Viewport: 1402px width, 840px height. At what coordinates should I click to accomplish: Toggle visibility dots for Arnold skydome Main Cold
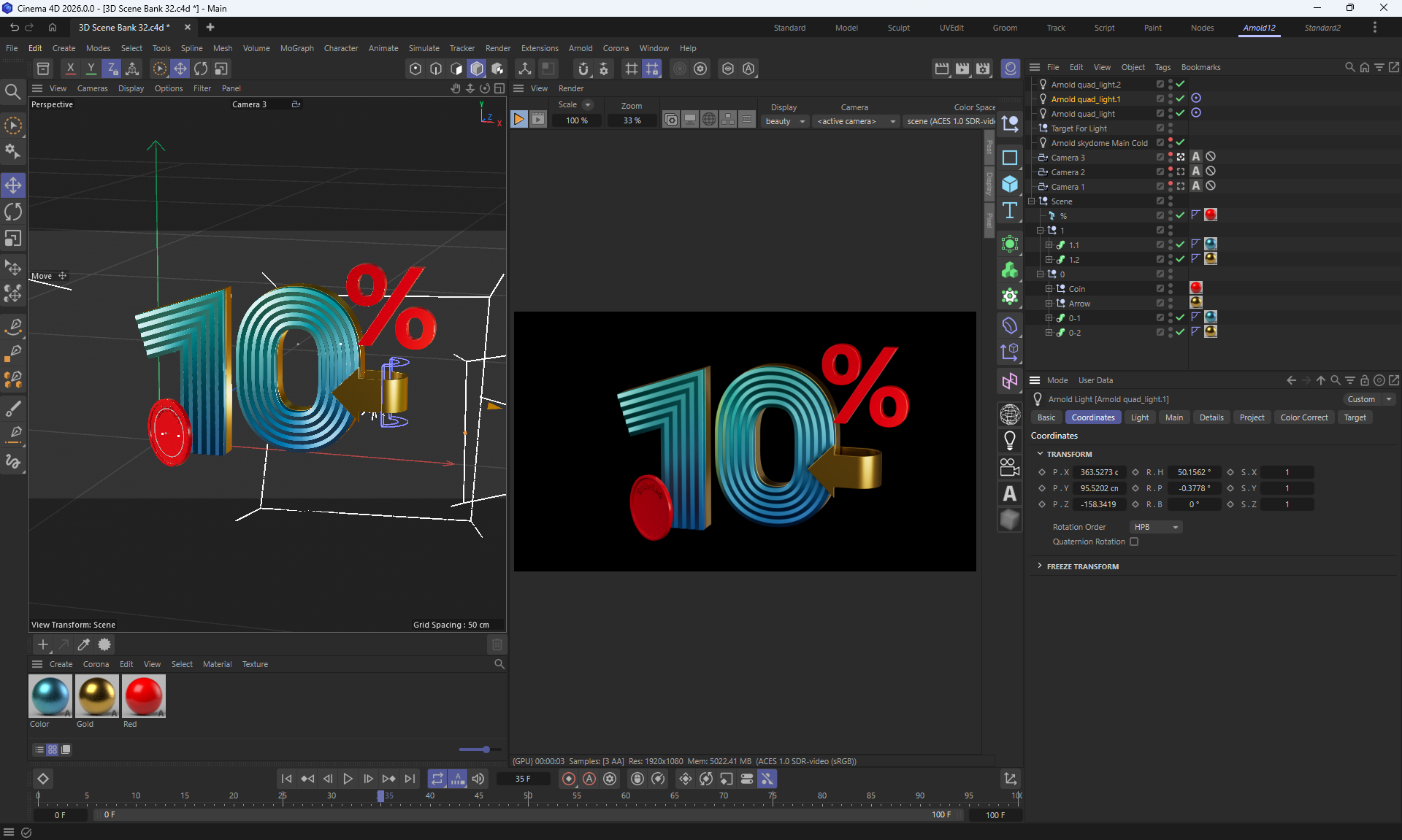[1171, 142]
